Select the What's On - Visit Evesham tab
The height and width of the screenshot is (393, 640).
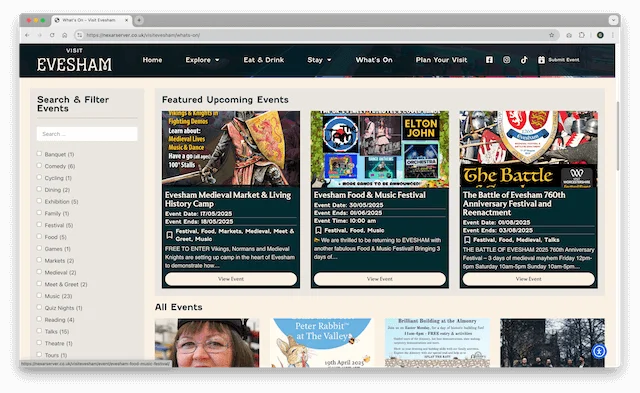[x=91, y=20]
